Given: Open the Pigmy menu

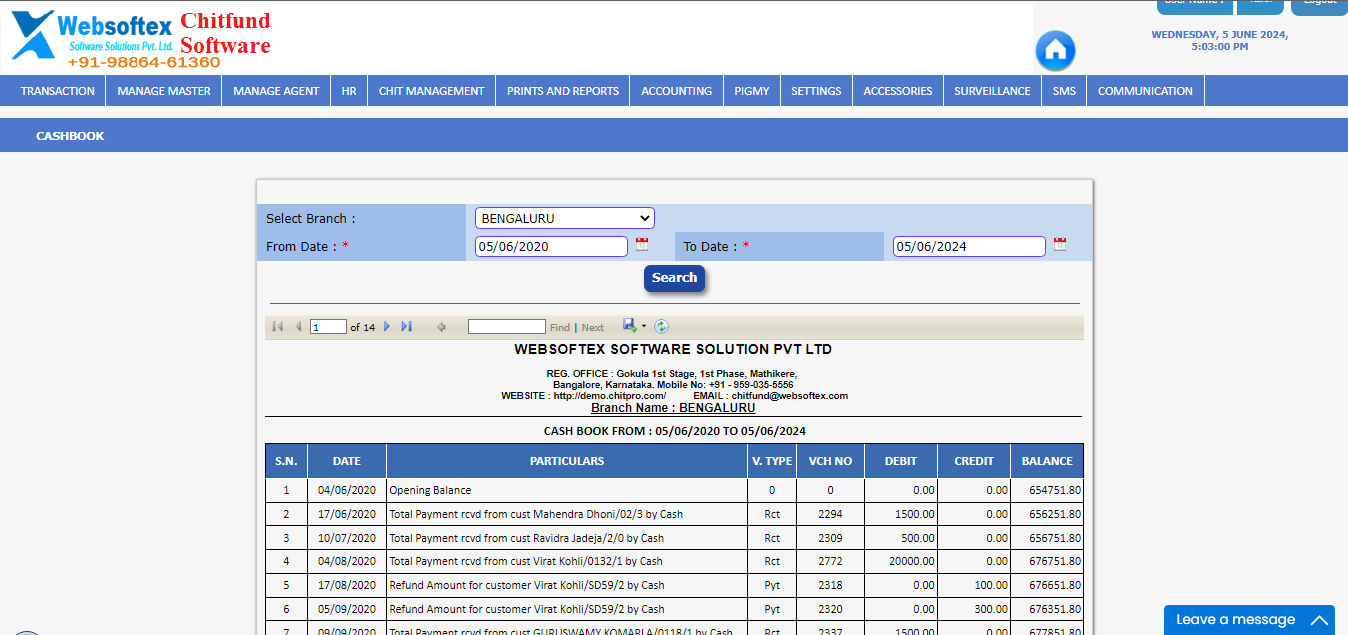Looking at the screenshot, I should click(x=752, y=91).
